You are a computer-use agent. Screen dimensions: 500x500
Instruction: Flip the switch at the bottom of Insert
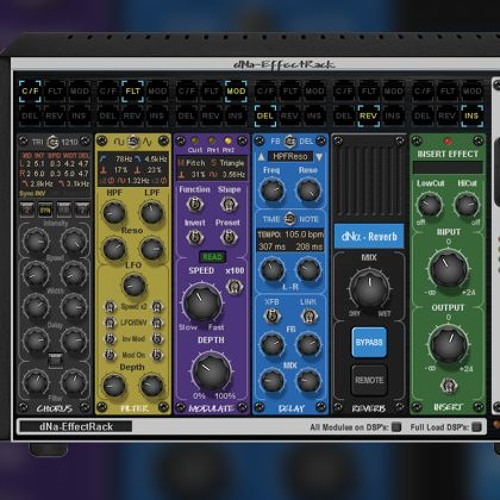[449, 386]
